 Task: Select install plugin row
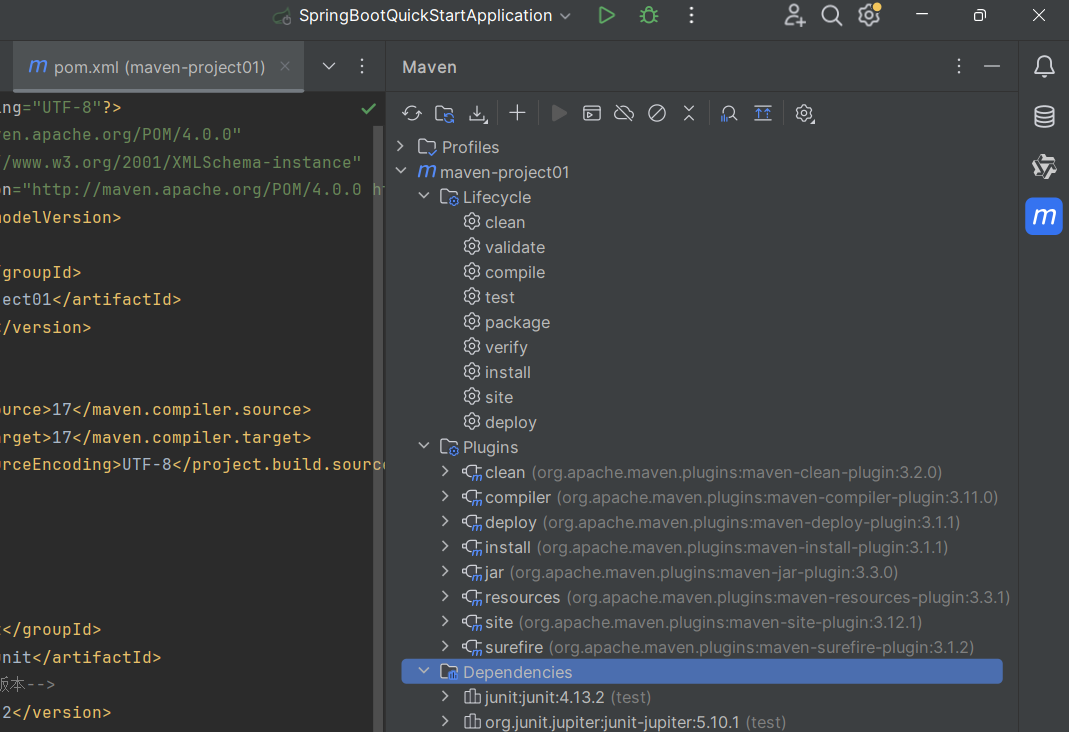[x=702, y=547]
